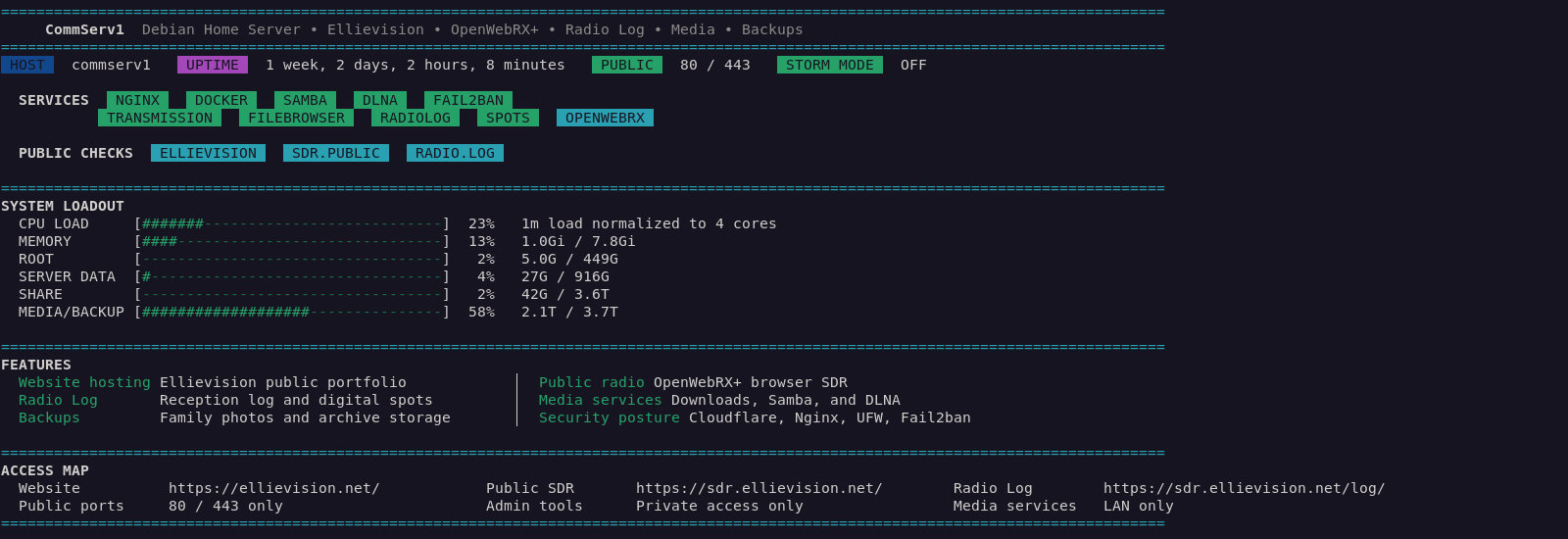Image resolution: width=1568 pixels, height=539 pixels.
Task: Click the purple UPTIME badge
Action: (213, 65)
